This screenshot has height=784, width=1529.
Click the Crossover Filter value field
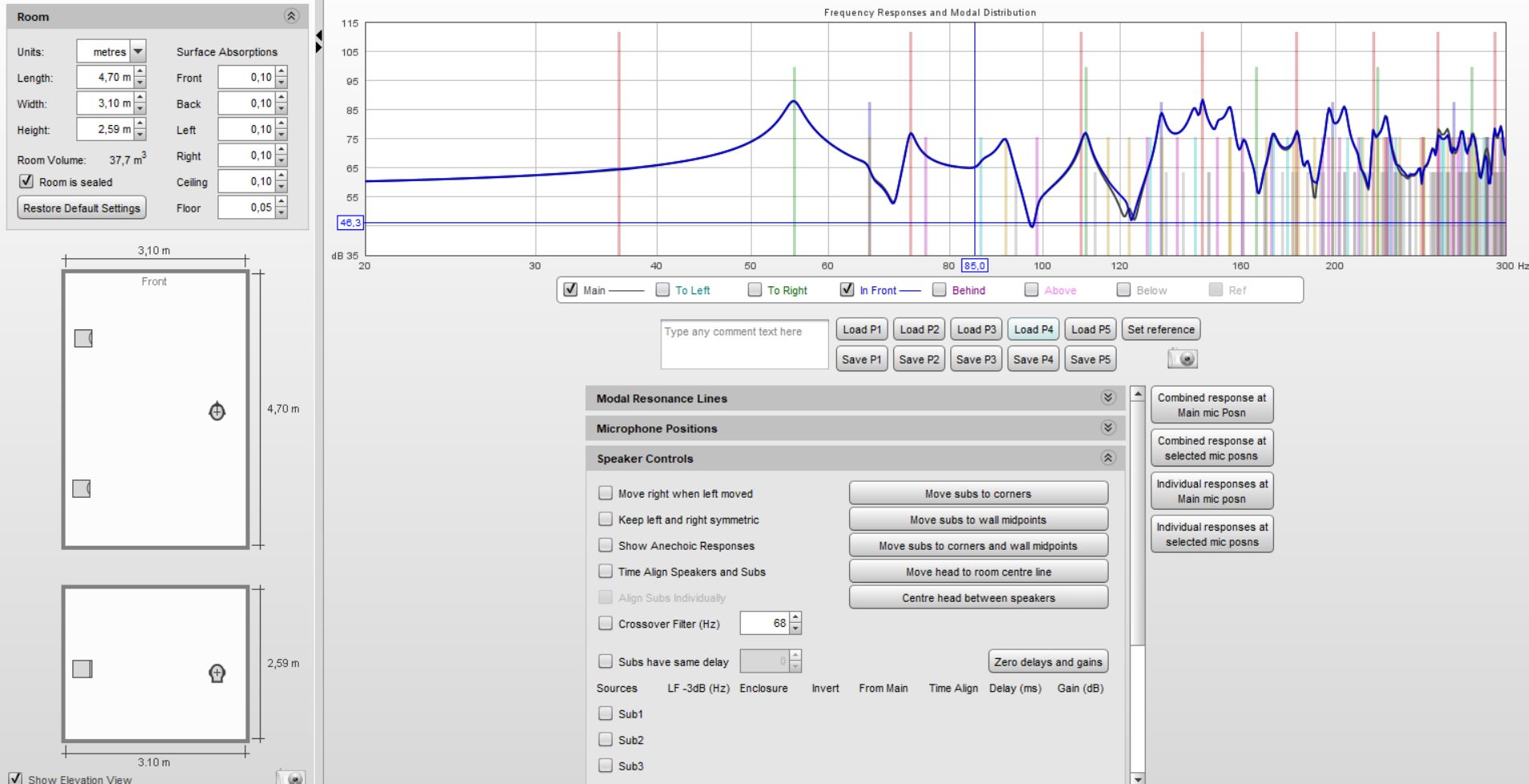[765, 623]
